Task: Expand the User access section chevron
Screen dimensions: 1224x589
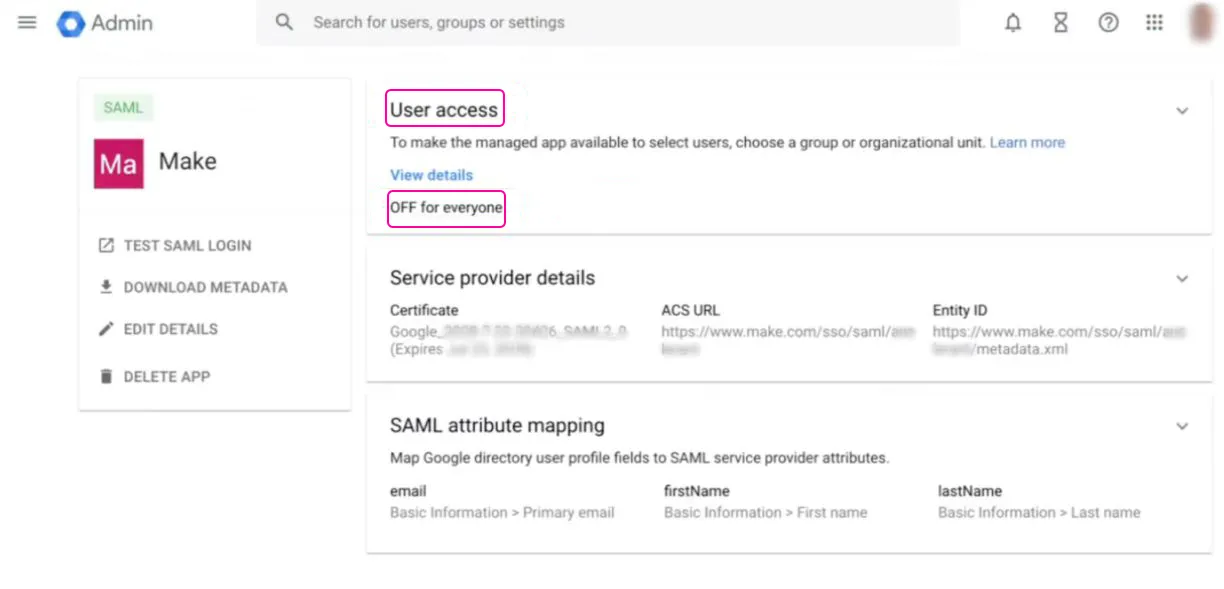Action: point(1182,111)
